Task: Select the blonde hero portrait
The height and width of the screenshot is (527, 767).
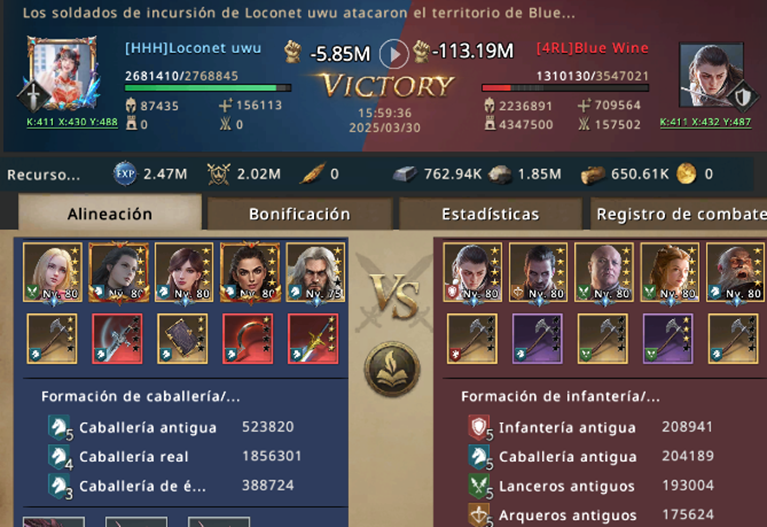Action: tap(52, 273)
